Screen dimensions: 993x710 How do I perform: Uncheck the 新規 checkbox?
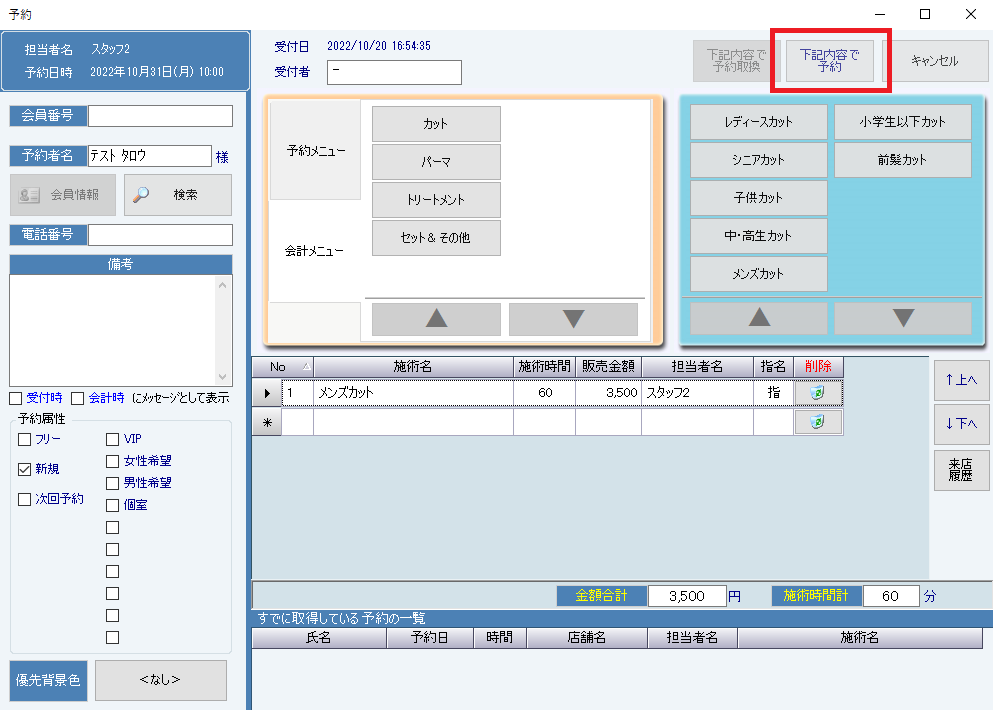pyautogui.click(x=25, y=469)
